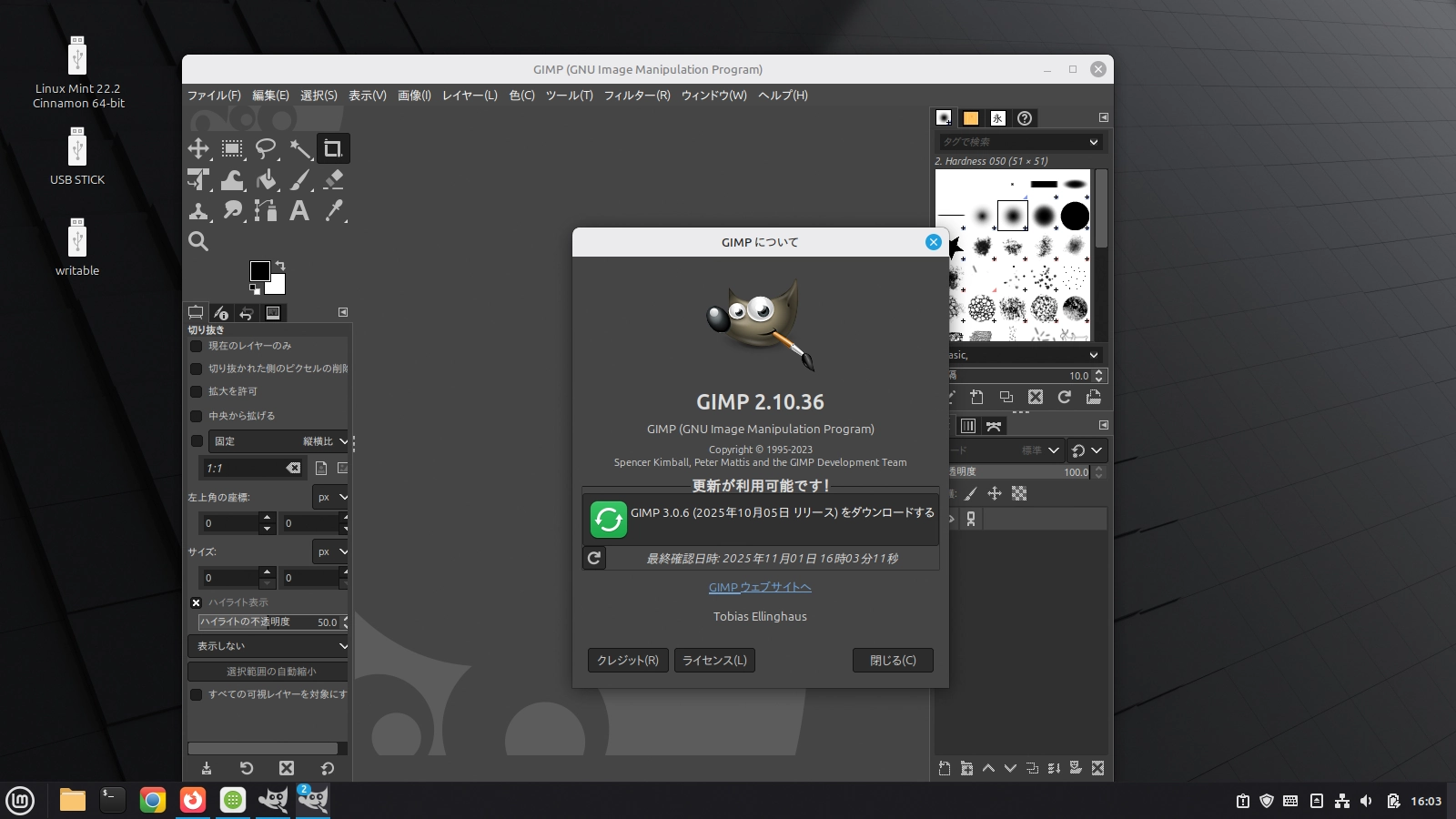
Task: Toggle the pixel lock brush icon in Layers
Action: 971,493
